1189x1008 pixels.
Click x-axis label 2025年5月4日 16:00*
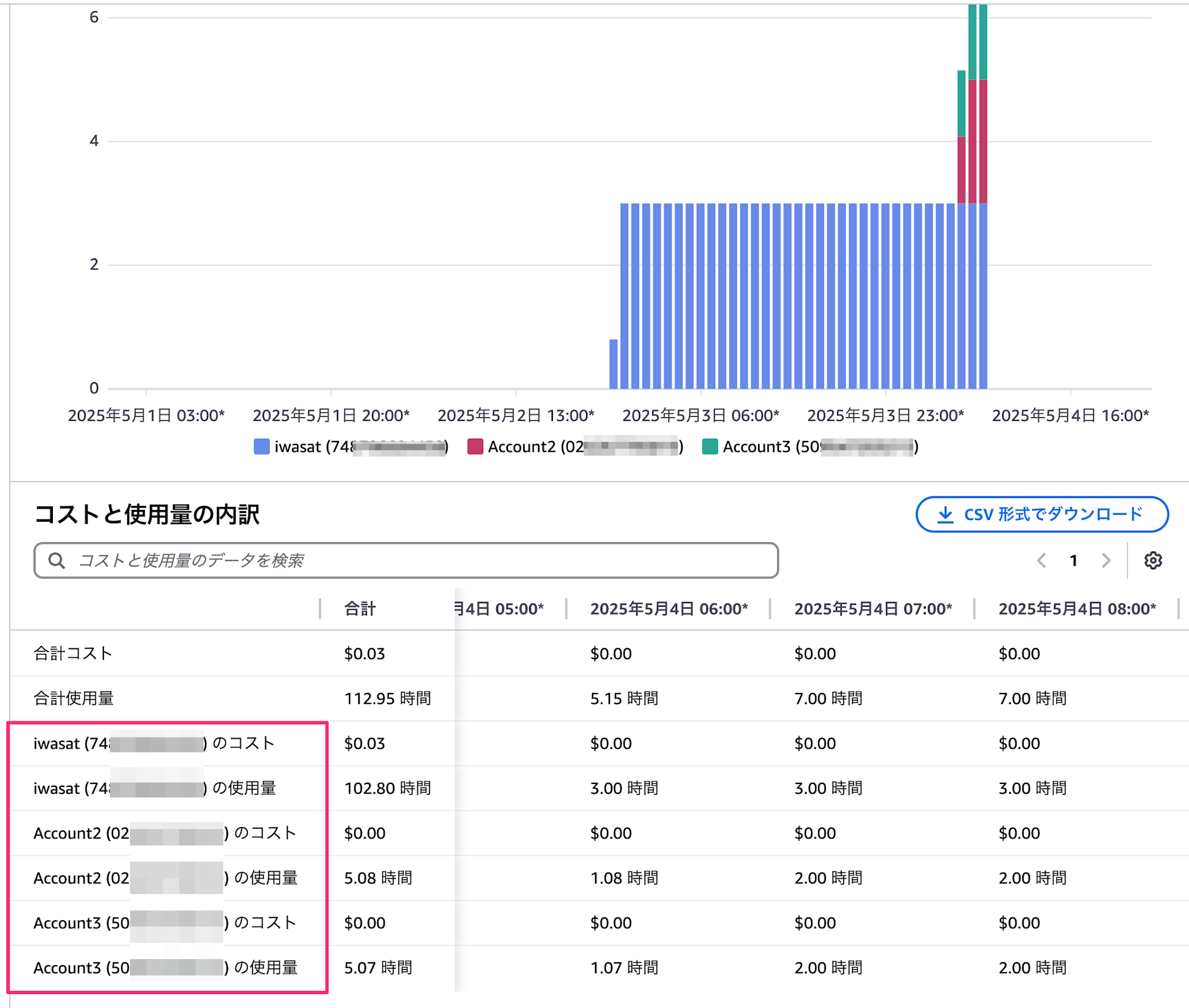click(x=1070, y=415)
